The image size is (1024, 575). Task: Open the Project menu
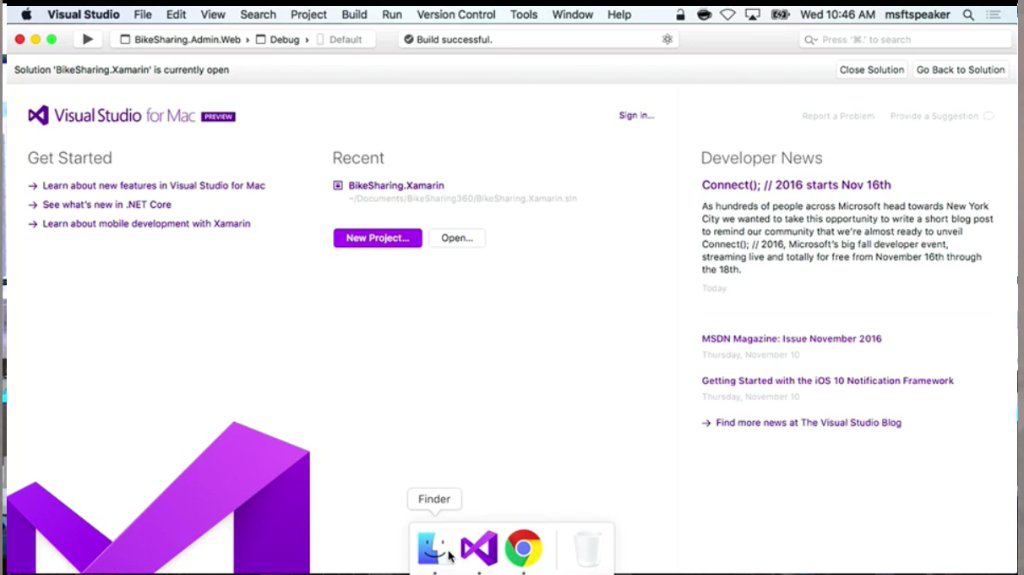308,14
